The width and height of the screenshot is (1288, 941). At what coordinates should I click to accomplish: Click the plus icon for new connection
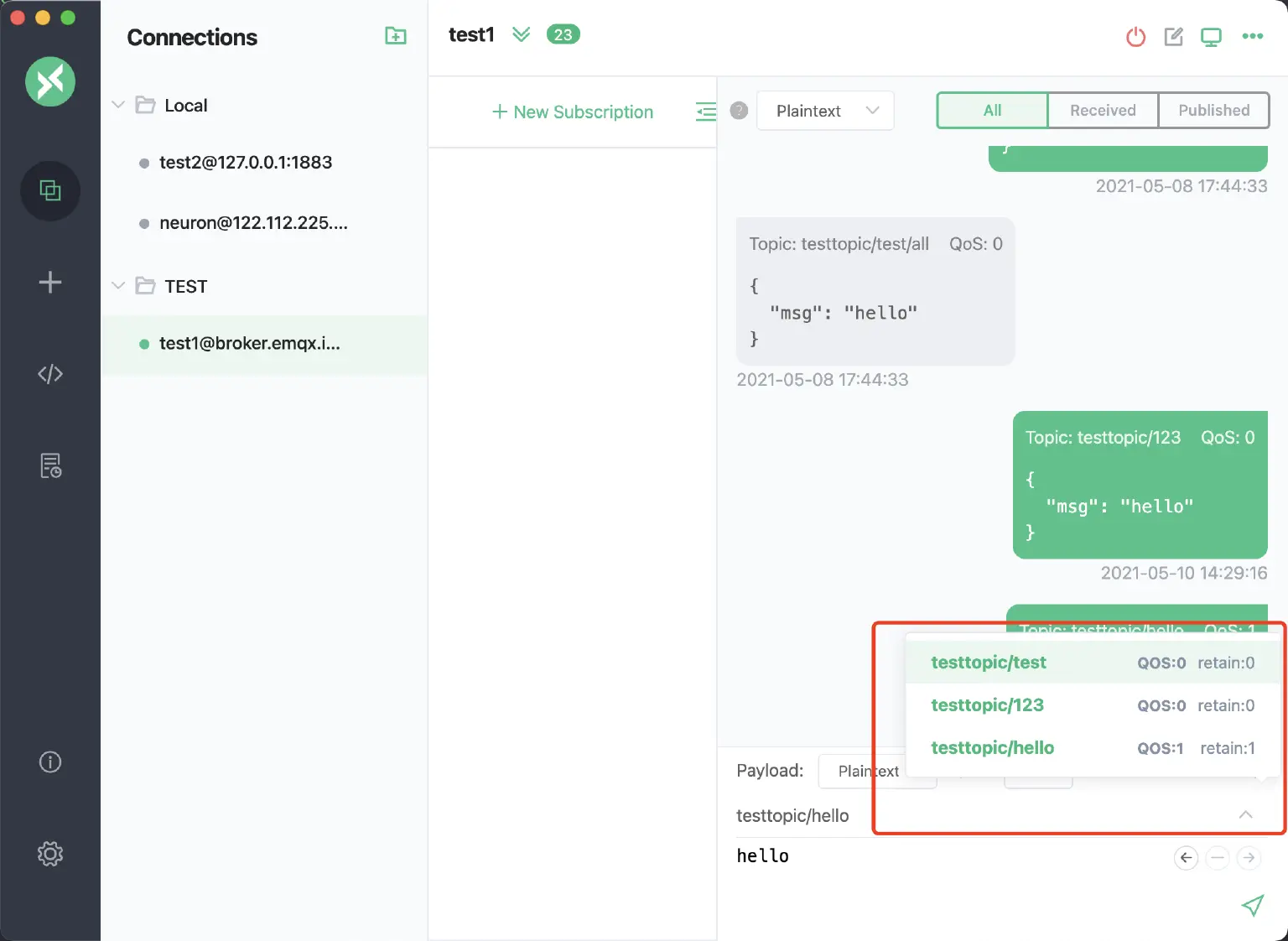coord(50,282)
